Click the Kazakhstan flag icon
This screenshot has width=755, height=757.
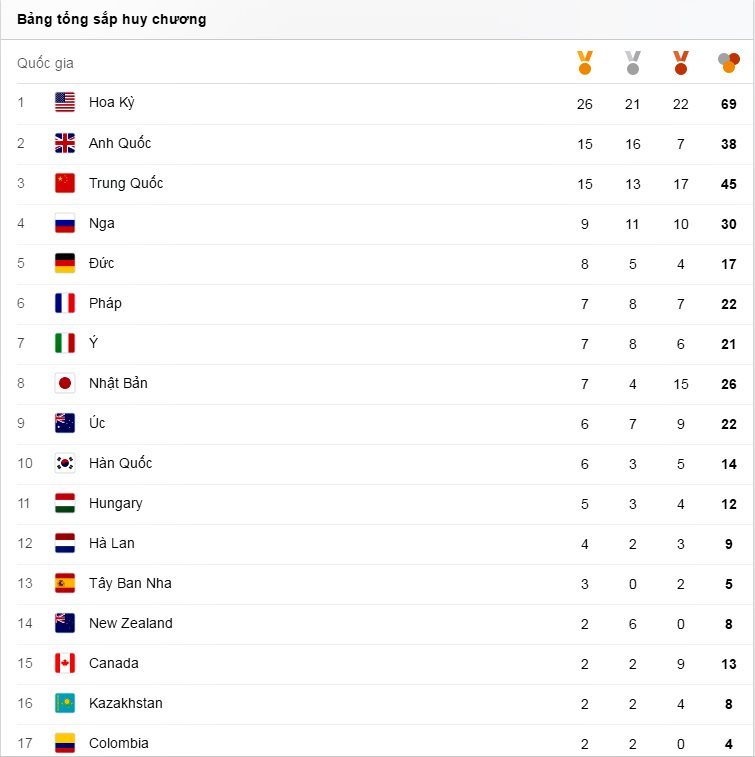pyautogui.click(x=65, y=703)
